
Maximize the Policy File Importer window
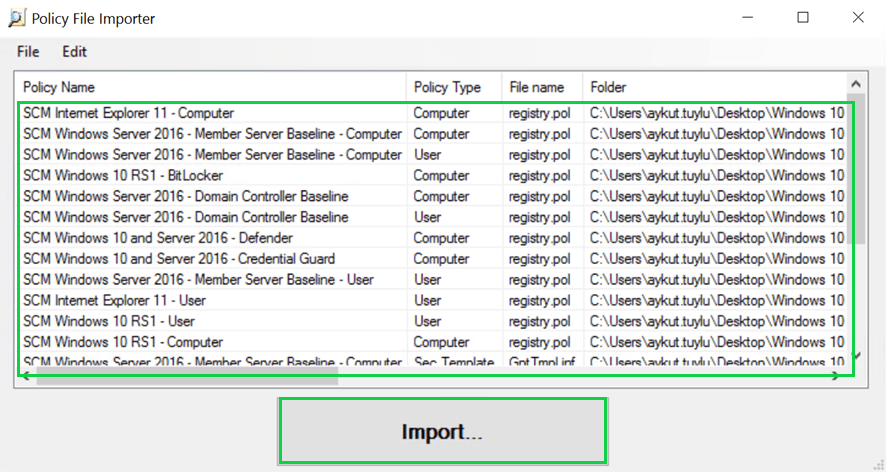[x=802, y=18]
